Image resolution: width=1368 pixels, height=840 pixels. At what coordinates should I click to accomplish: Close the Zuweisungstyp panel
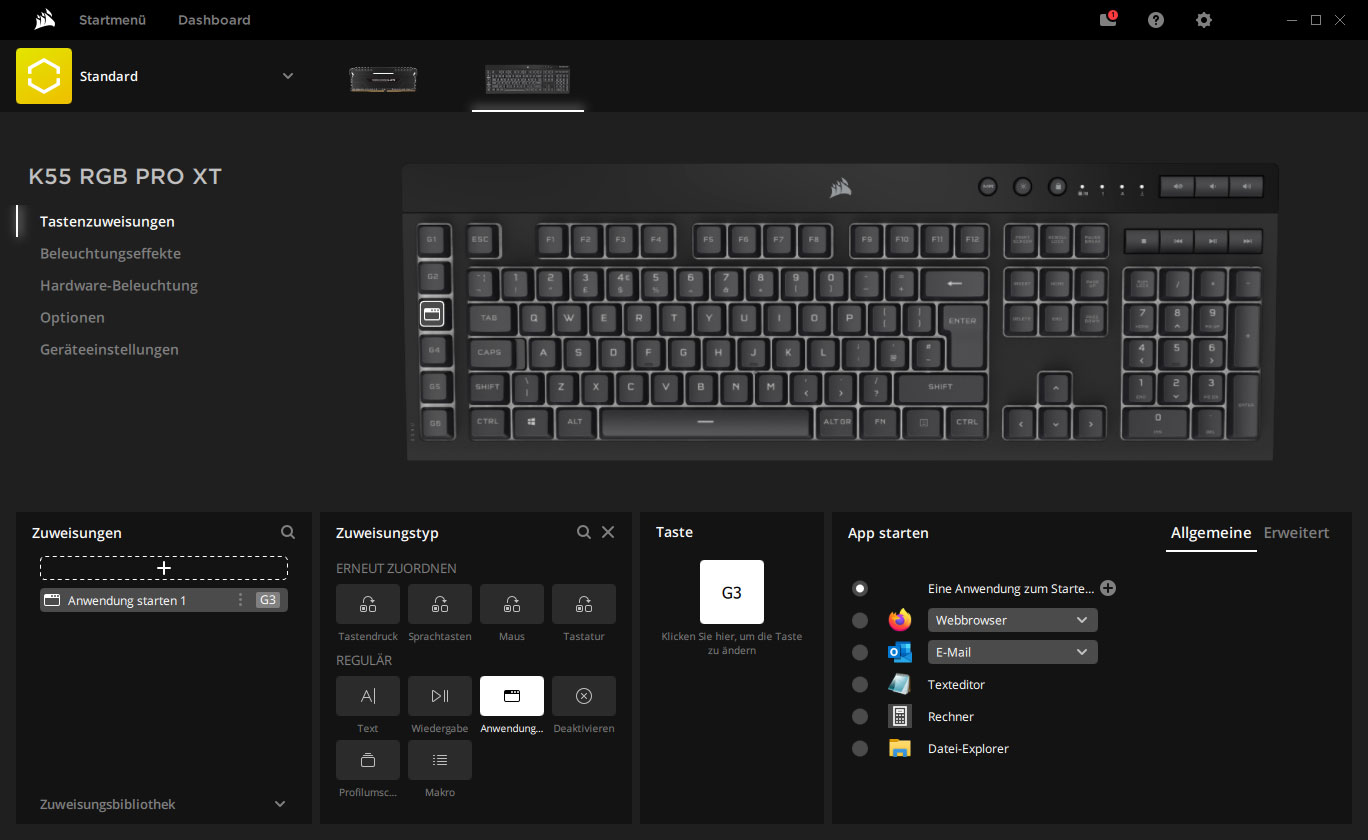click(608, 532)
